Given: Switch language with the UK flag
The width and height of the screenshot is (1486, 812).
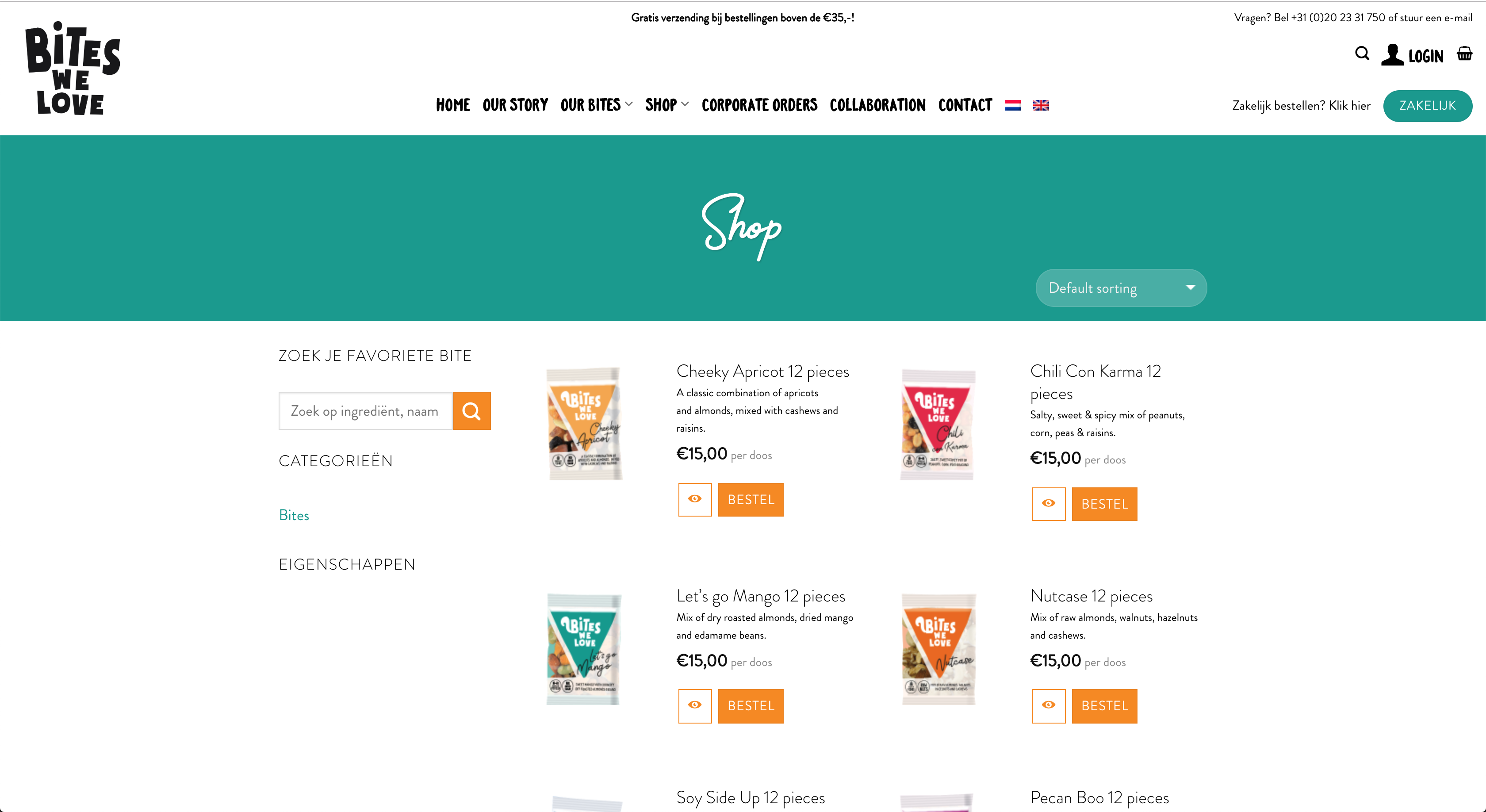Looking at the screenshot, I should 1041,105.
